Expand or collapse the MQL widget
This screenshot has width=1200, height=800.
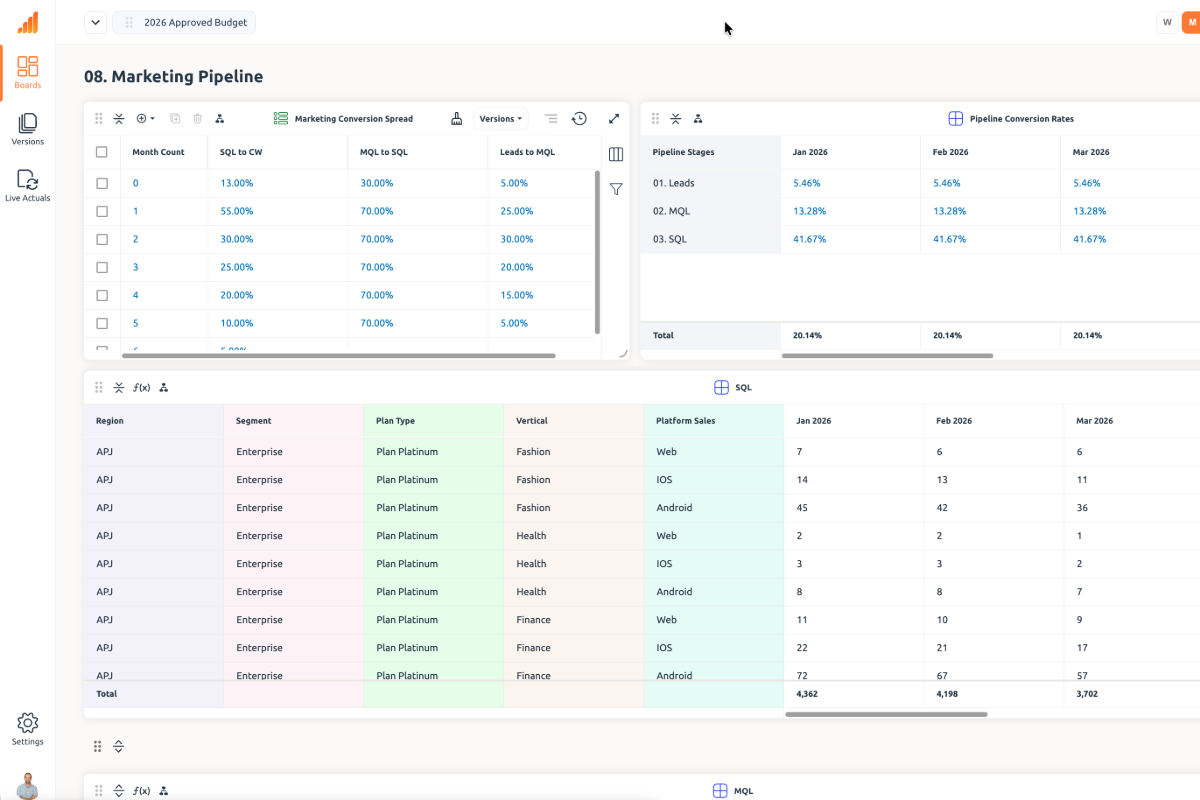[119, 791]
